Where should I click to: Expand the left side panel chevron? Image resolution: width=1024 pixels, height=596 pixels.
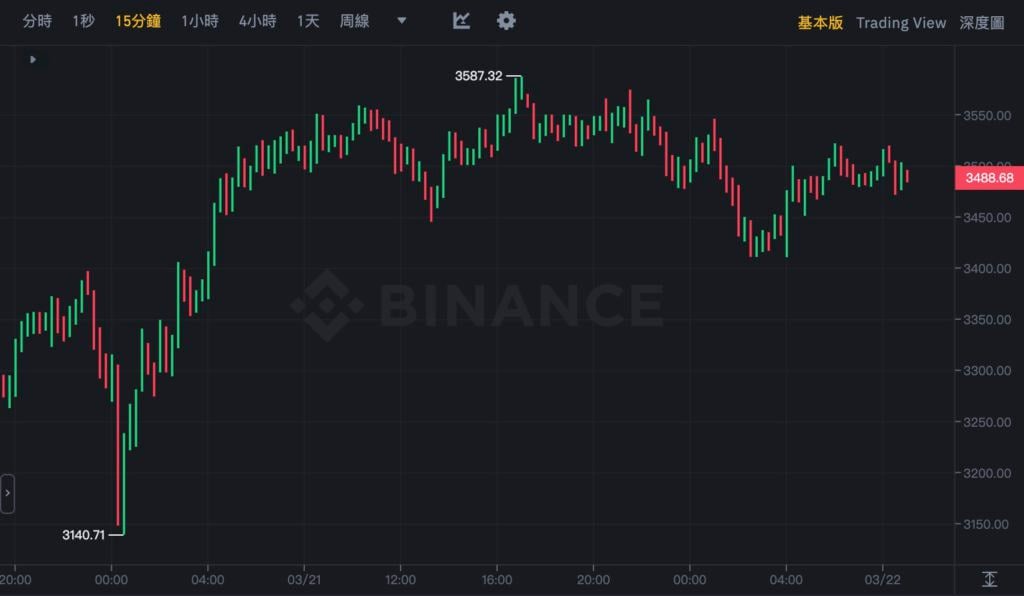pyautogui.click(x=7, y=493)
